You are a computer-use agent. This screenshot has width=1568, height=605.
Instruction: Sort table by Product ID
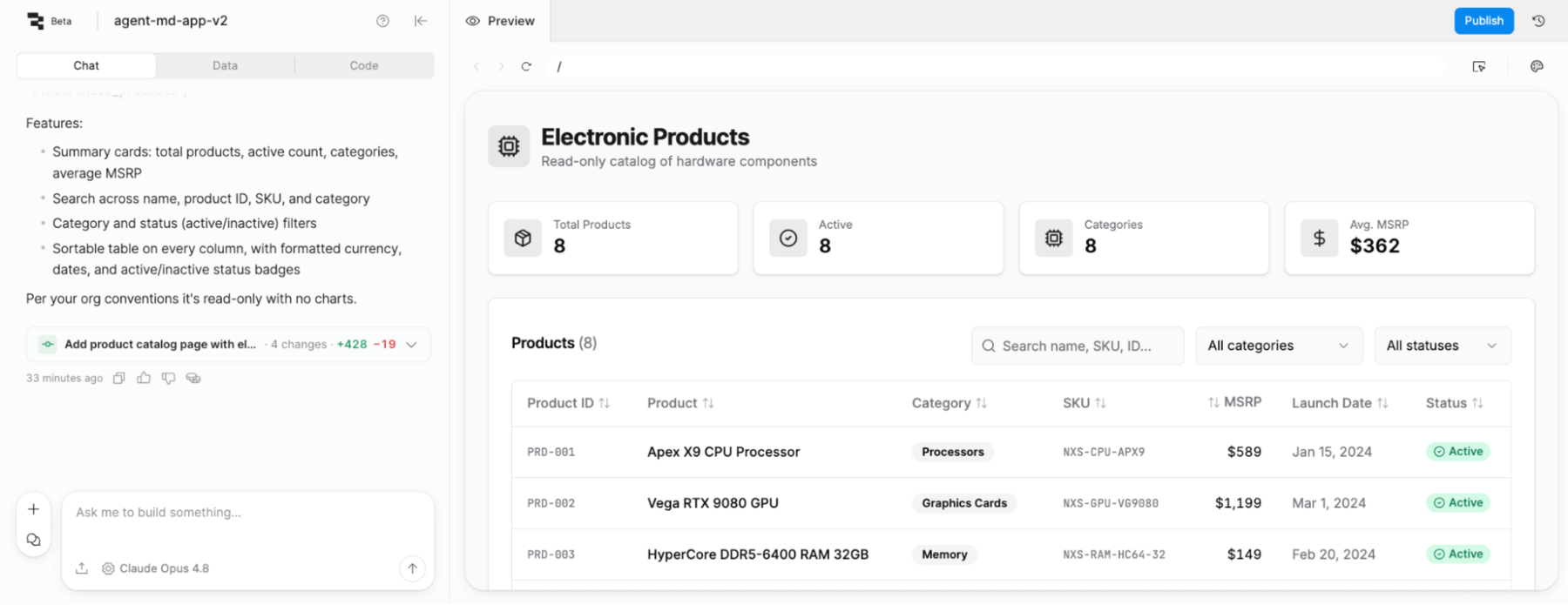coord(568,403)
